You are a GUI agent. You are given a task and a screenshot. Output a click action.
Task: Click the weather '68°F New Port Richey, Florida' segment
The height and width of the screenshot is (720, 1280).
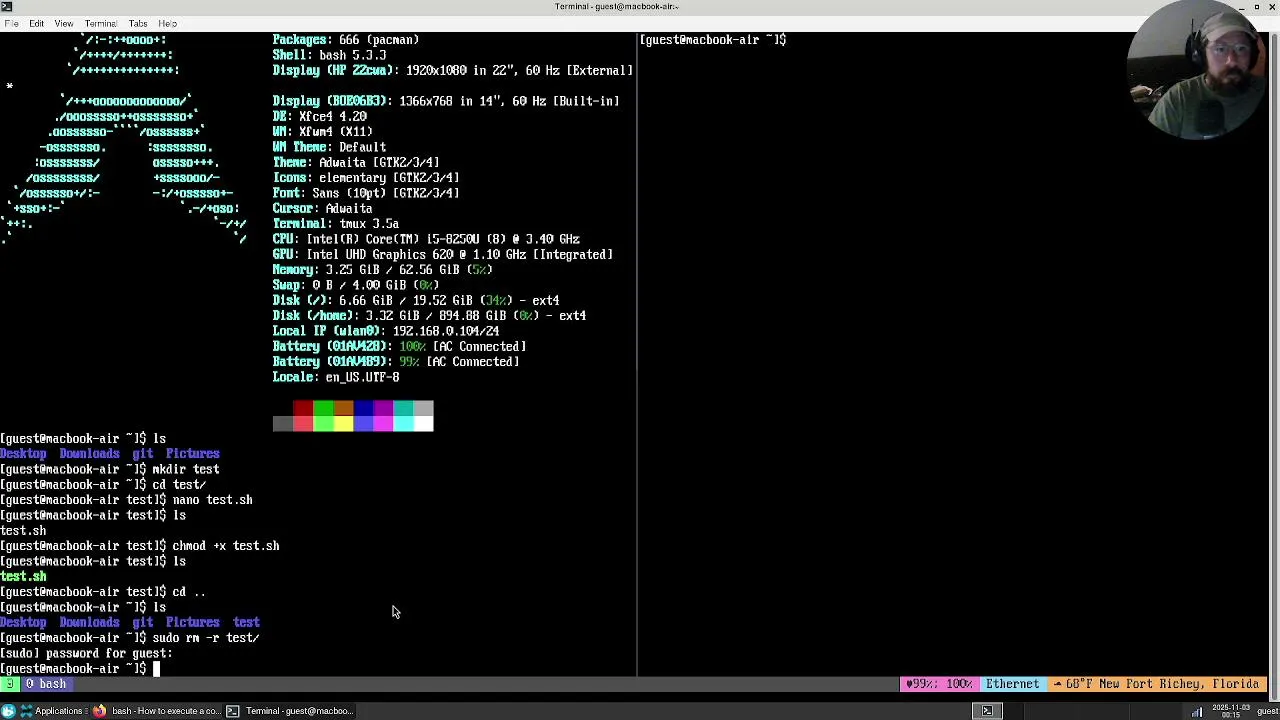[x=1157, y=684]
